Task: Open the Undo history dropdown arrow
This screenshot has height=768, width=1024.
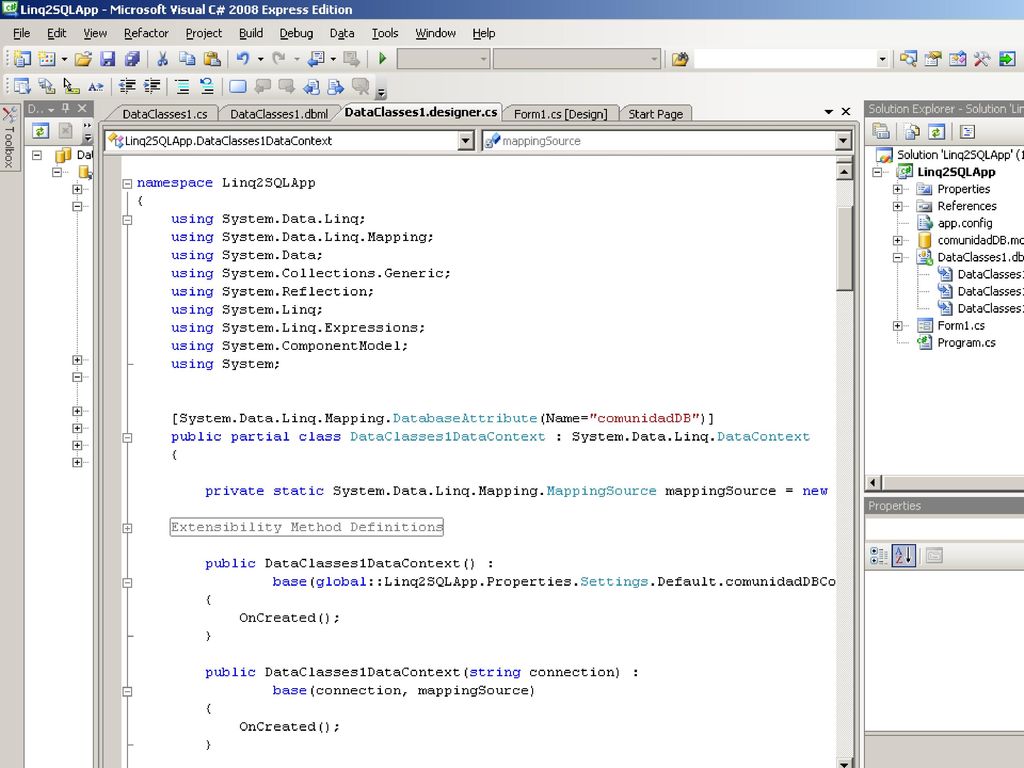Action: point(261,59)
